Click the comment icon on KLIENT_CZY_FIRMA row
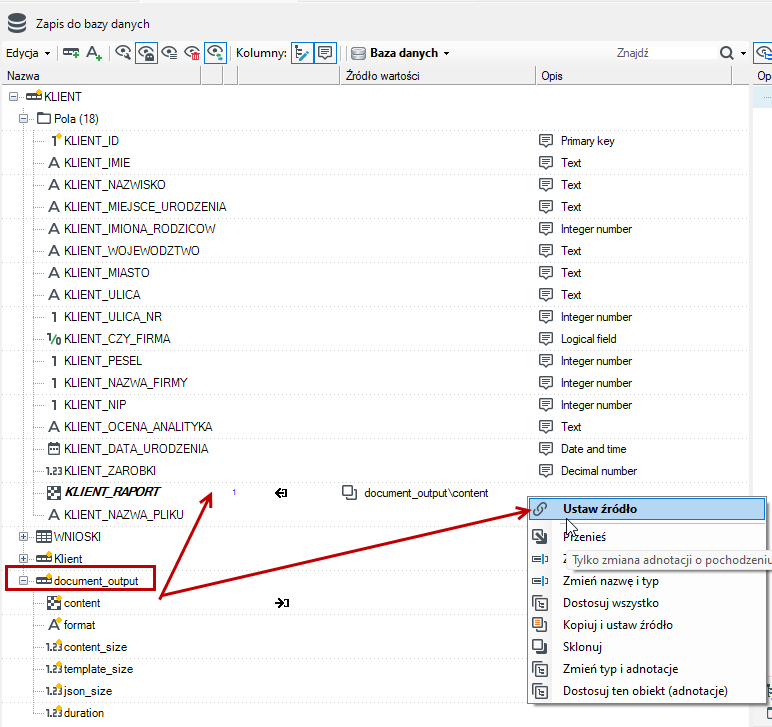Image resolution: width=772 pixels, height=727 pixels. [546, 339]
